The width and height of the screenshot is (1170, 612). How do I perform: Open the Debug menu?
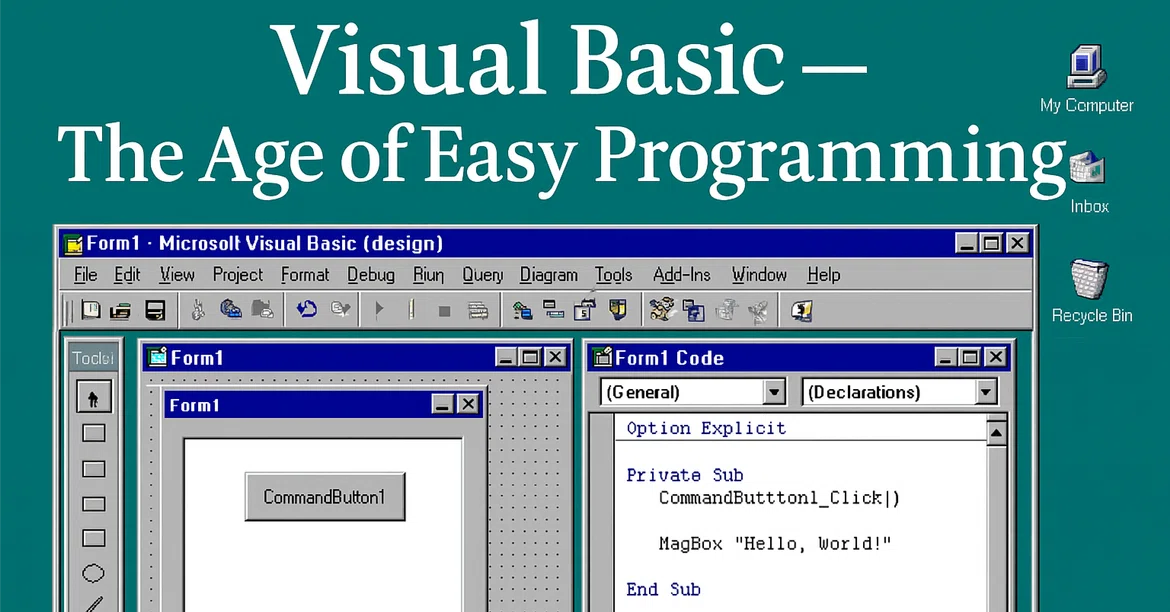[x=371, y=275]
